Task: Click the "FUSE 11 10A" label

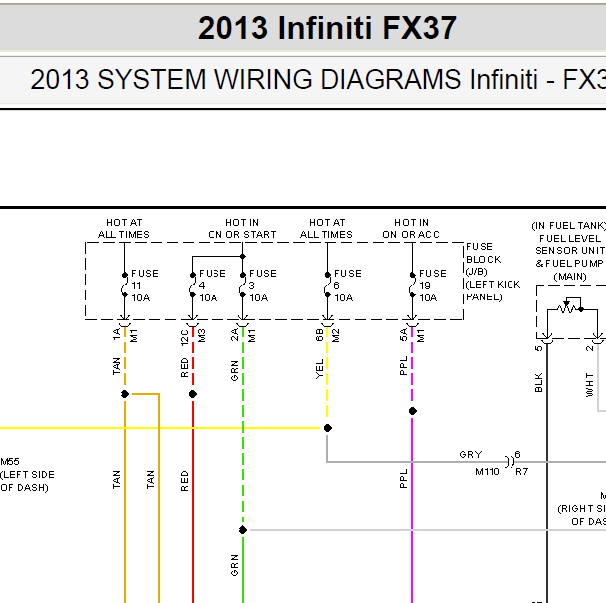Action: click(x=145, y=286)
